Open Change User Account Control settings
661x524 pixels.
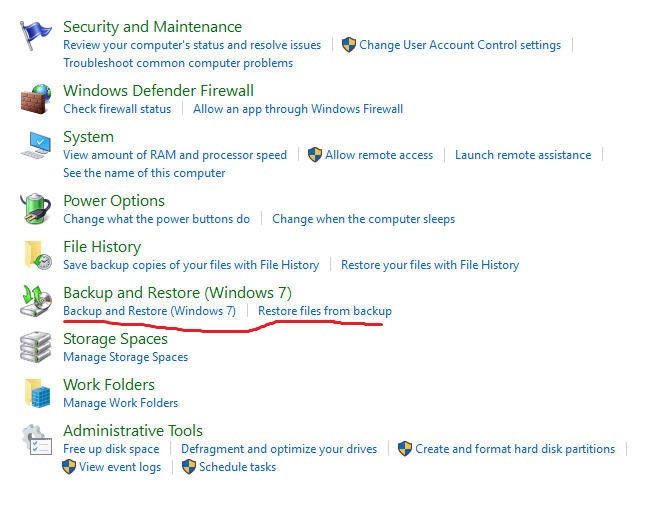pyautogui.click(x=460, y=45)
